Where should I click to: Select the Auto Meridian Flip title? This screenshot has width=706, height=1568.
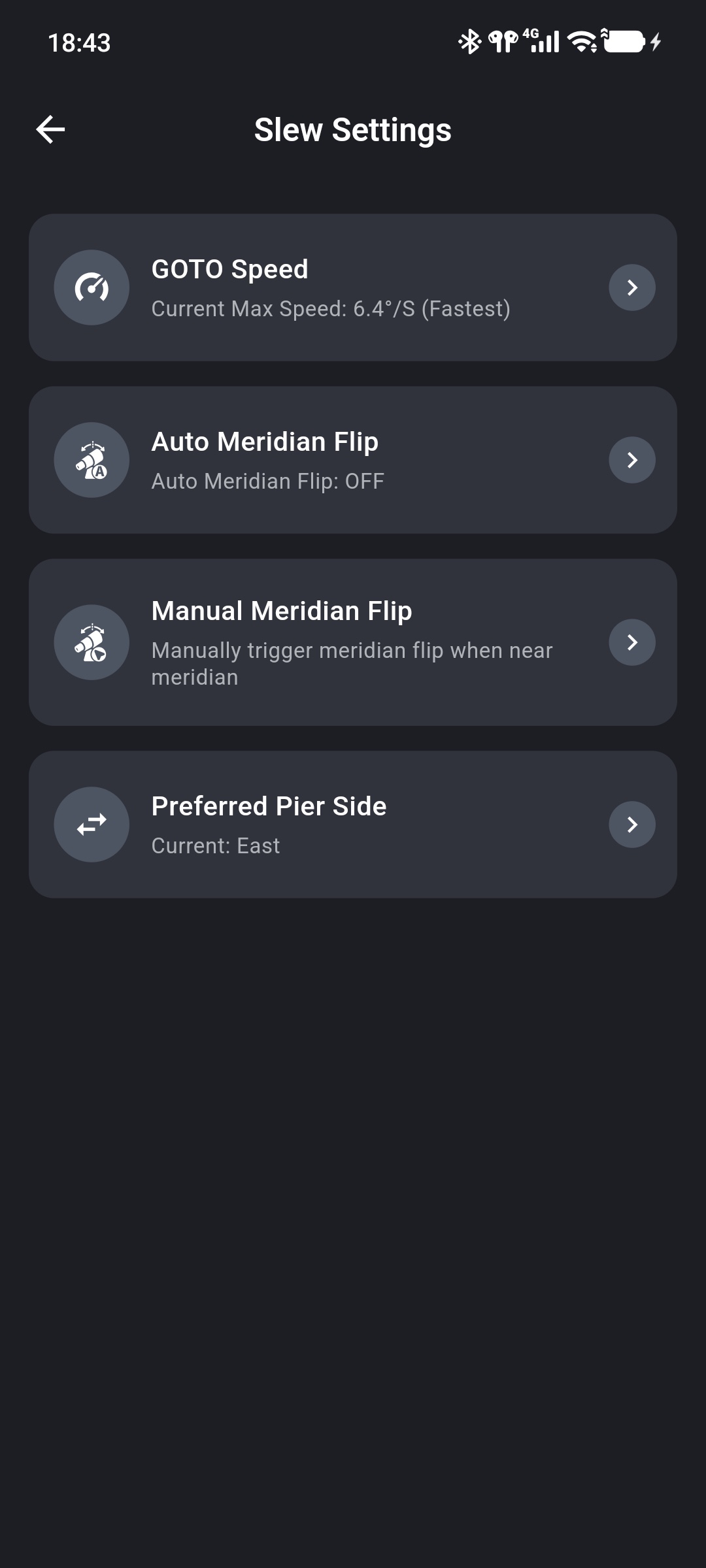(x=265, y=442)
